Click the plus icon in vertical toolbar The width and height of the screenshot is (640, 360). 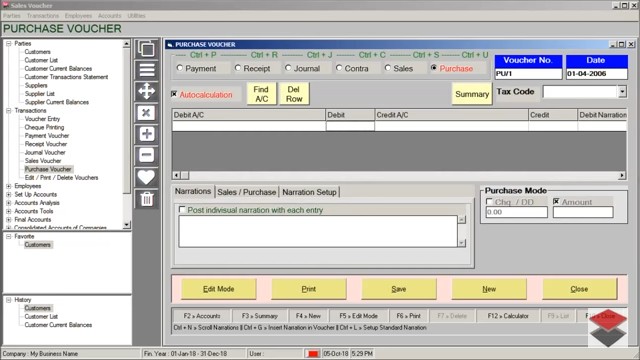(147, 134)
